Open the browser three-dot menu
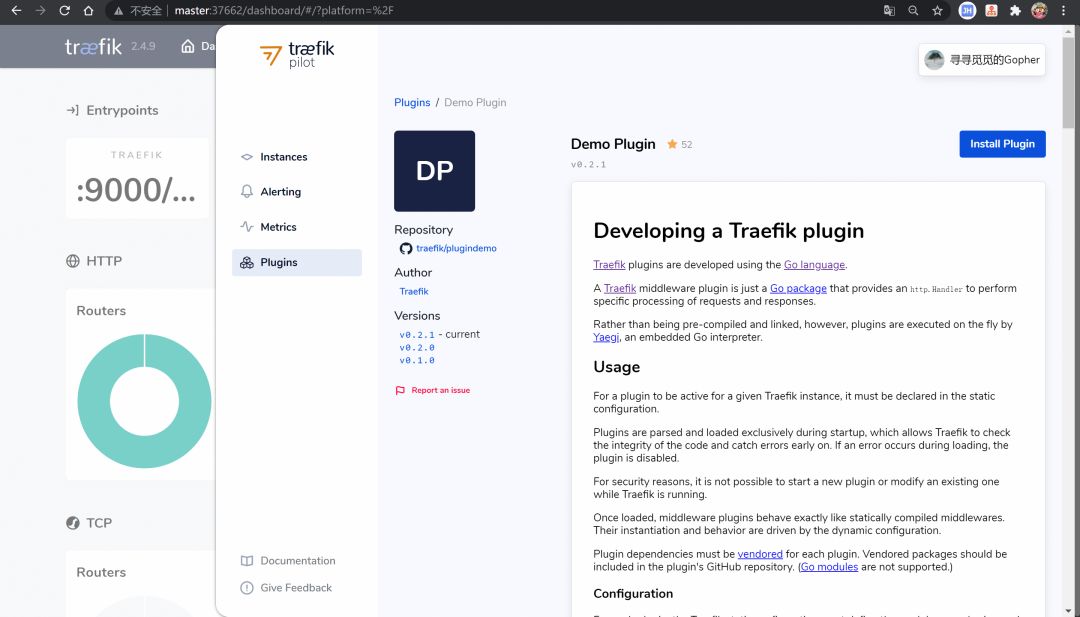1080x617 pixels. point(1063,10)
